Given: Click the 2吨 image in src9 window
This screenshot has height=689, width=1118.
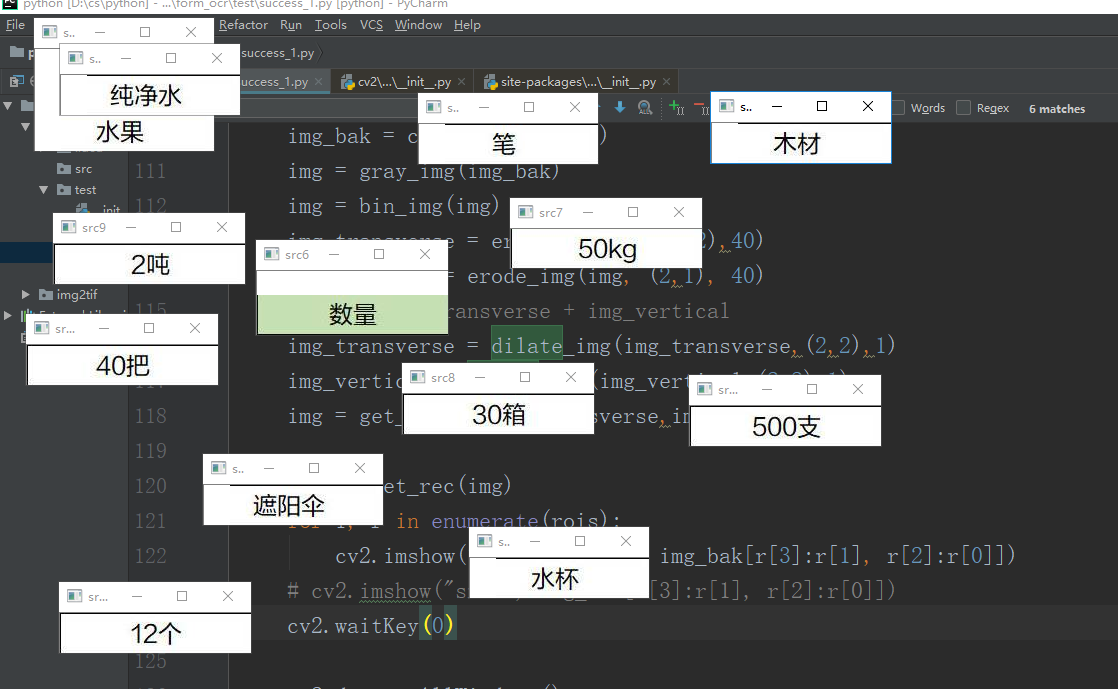Looking at the screenshot, I should pos(150,265).
